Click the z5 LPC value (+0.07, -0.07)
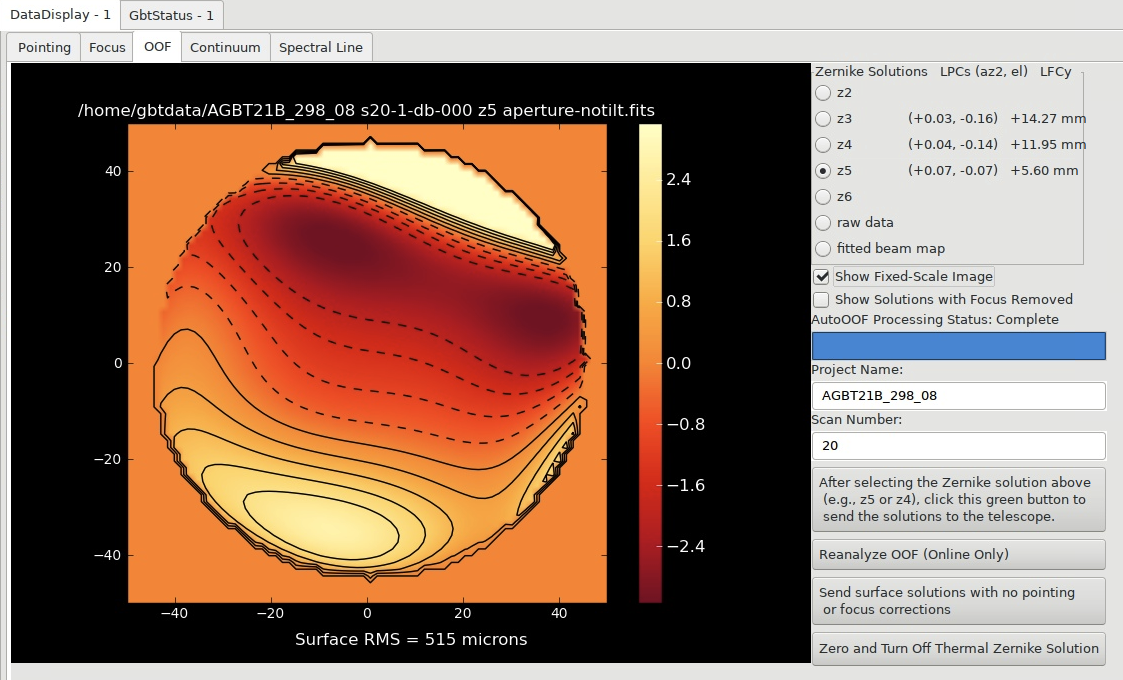The width and height of the screenshot is (1123, 680). (x=953, y=171)
